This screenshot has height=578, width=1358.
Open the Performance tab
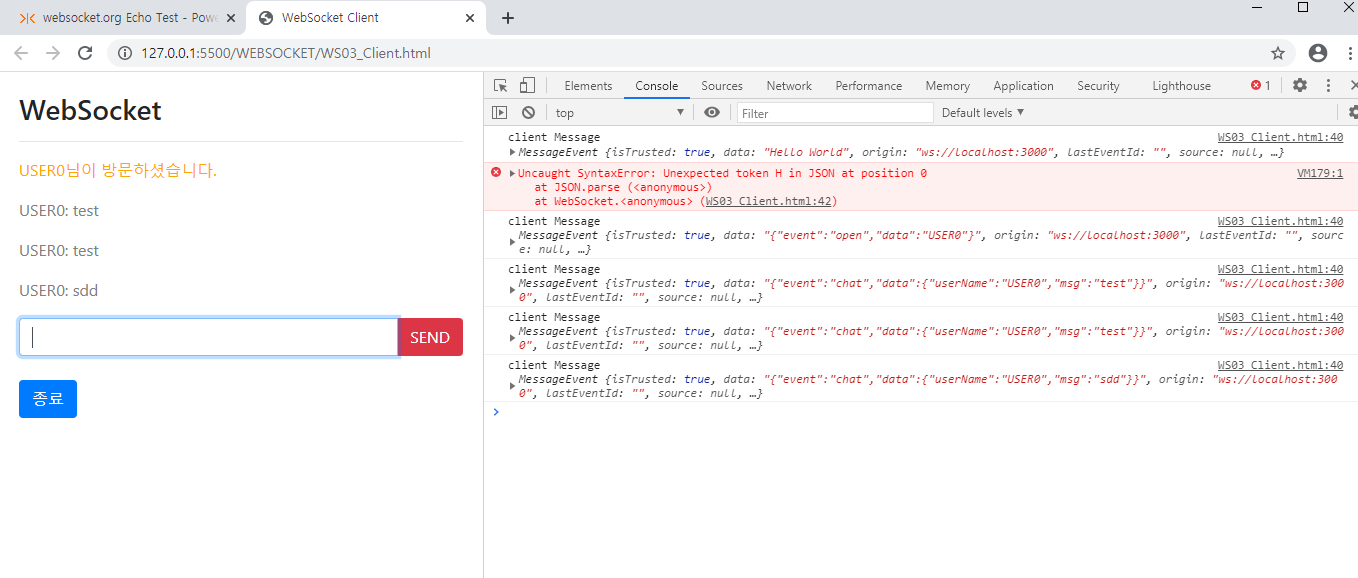click(x=869, y=86)
